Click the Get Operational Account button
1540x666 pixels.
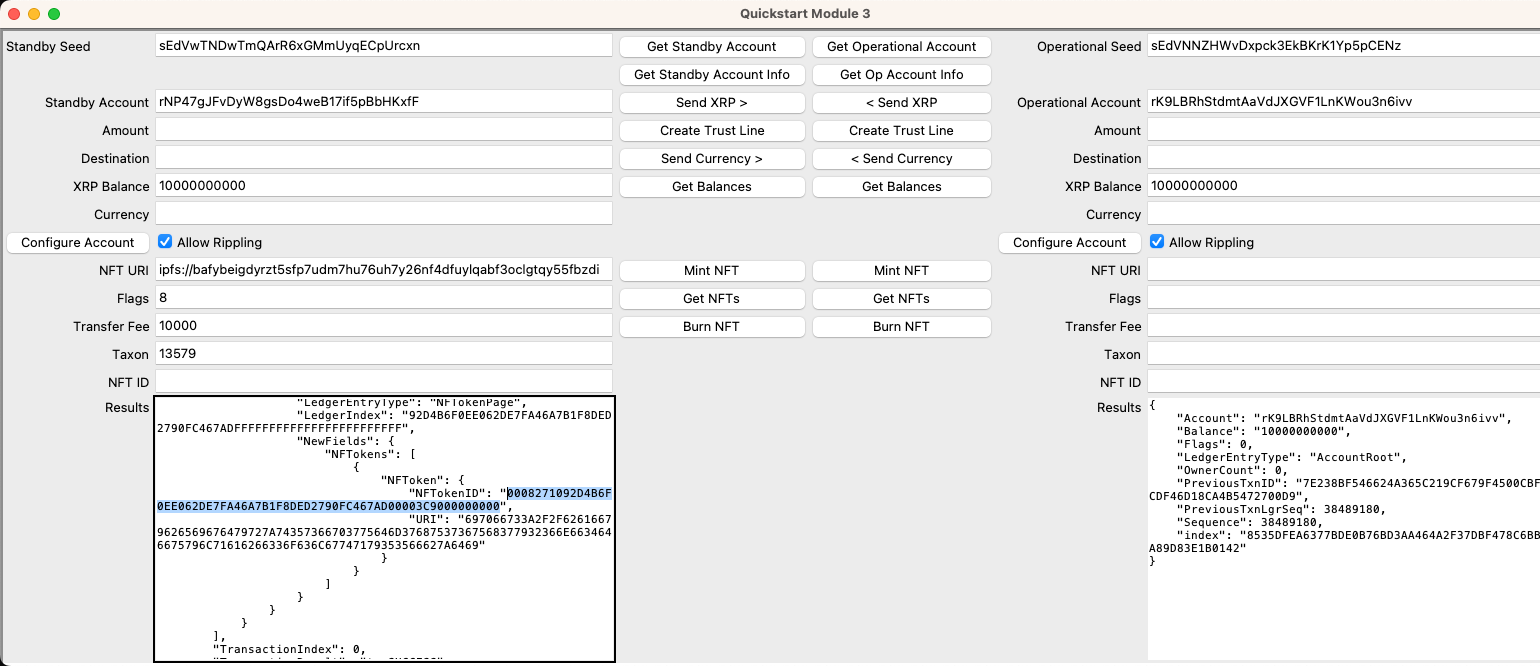[x=901, y=47]
